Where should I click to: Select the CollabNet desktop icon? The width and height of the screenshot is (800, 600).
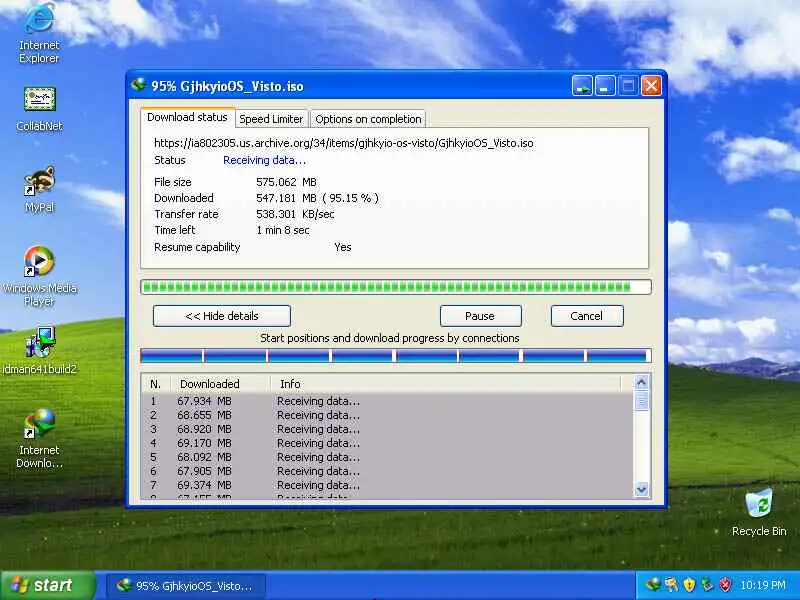click(39, 109)
